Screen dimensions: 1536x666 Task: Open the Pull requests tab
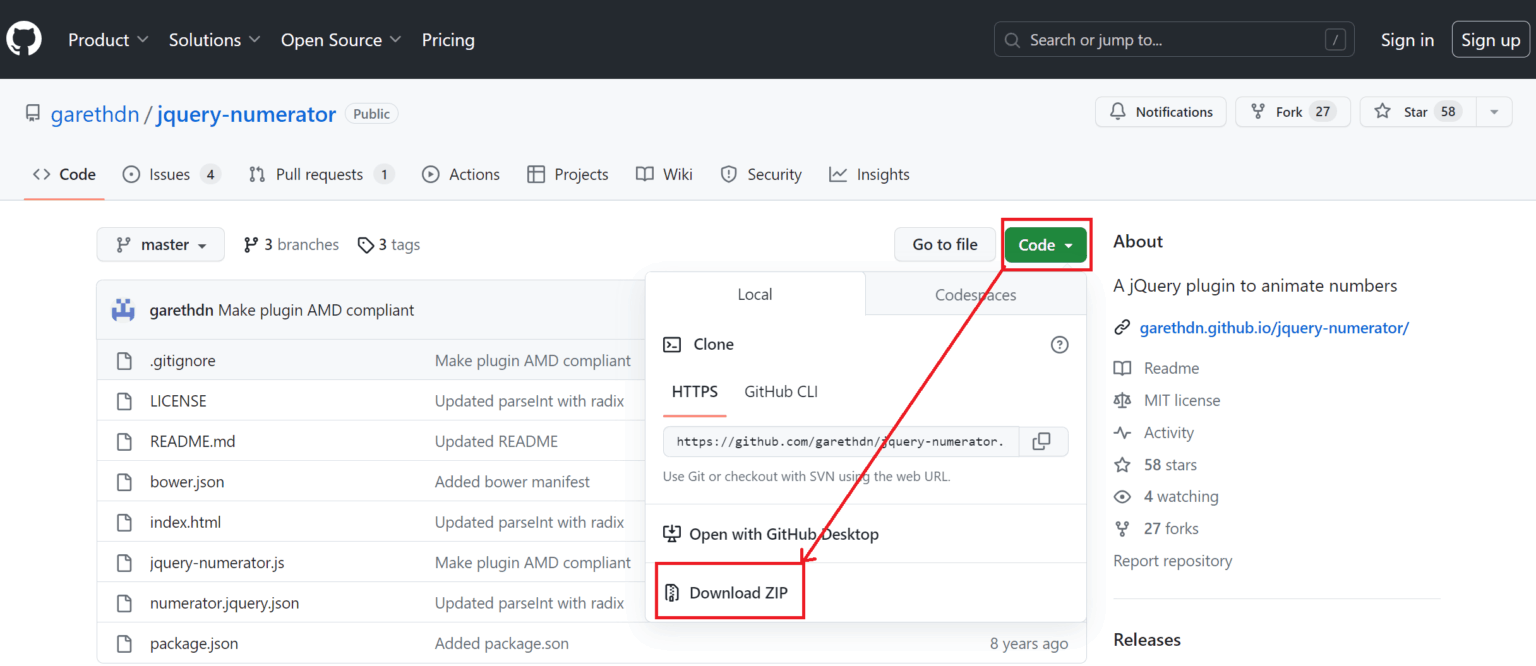point(318,174)
